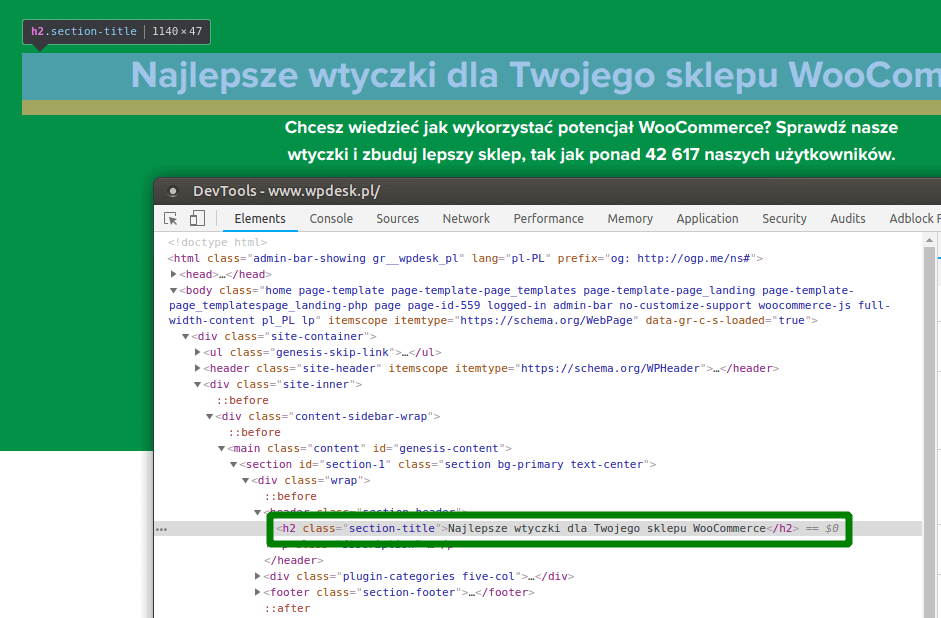941x618 pixels.
Task: Collapse the body element node
Action: point(173,290)
